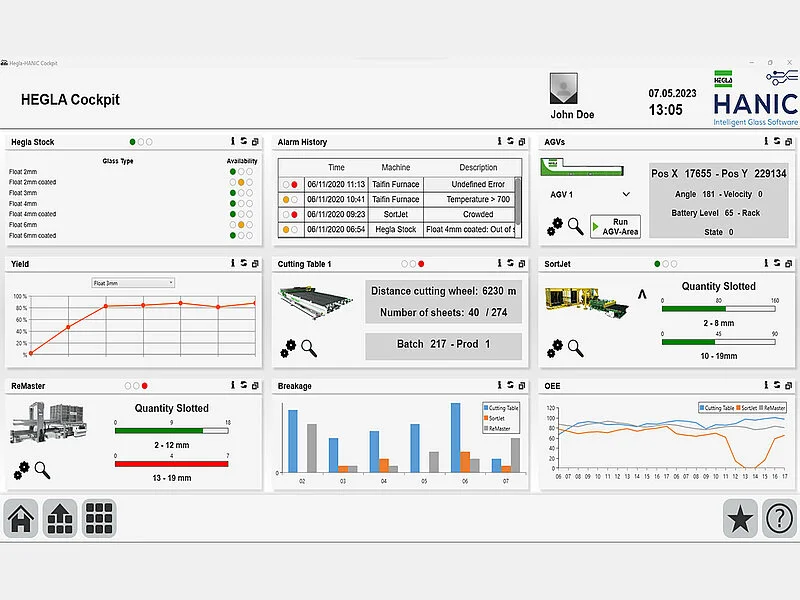The image size is (800, 600).
Task: Click the 'Distance cutting wheel: 6230 m' text
Action: click(x=443, y=291)
